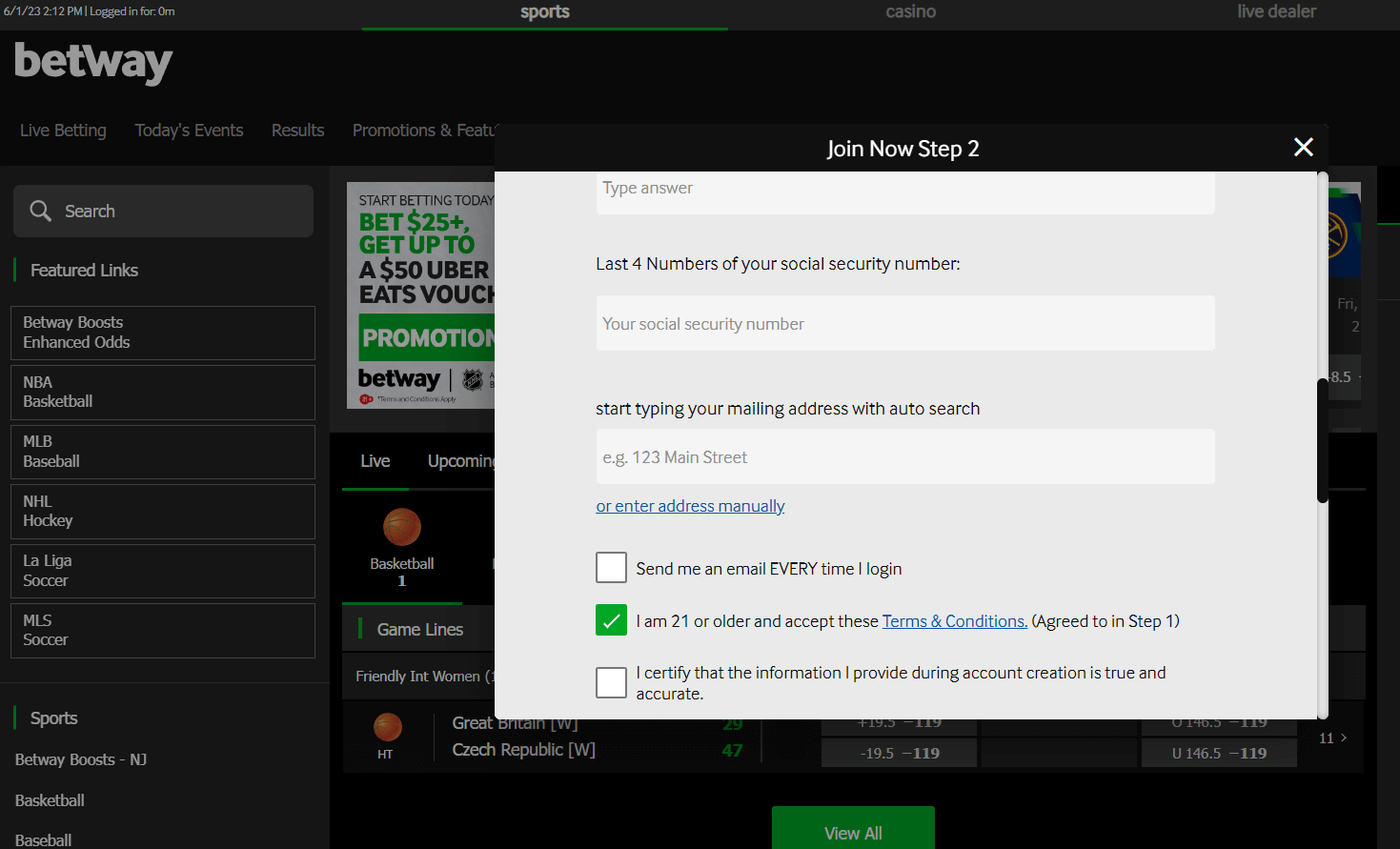Click basketball icon beside Great Britain match

click(x=387, y=727)
